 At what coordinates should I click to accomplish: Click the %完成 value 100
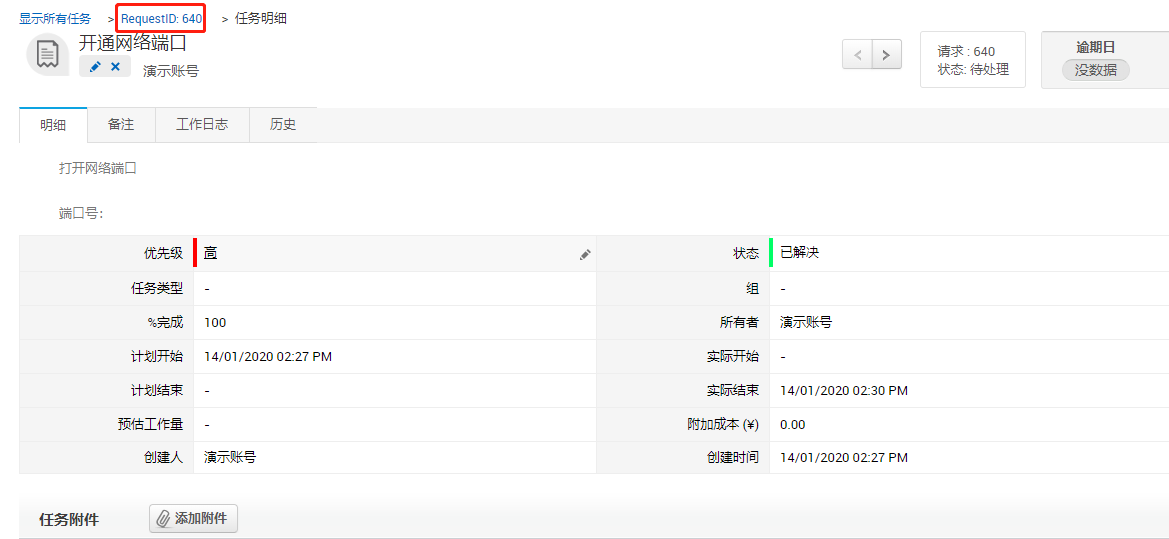[x=215, y=323]
